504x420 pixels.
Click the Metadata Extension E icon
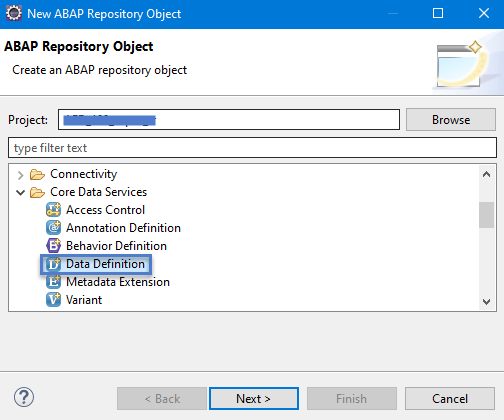coord(53,282)
